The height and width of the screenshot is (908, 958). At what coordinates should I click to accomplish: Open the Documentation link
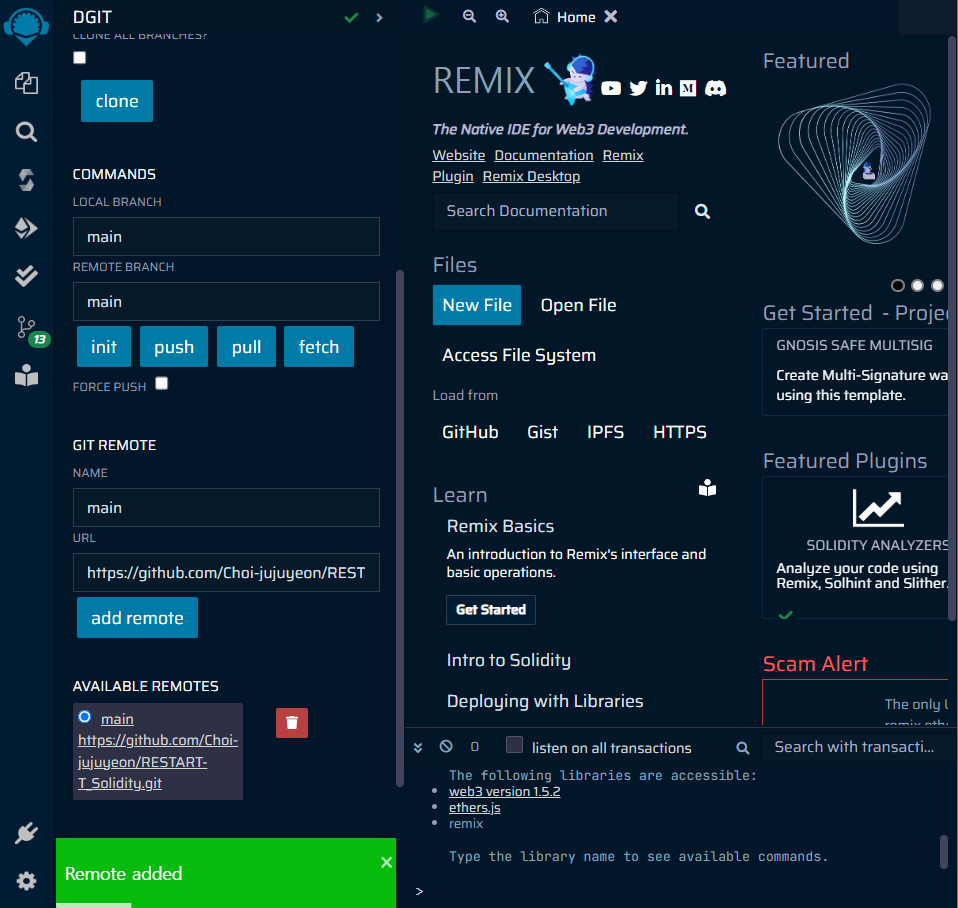[x=544, y=156]
